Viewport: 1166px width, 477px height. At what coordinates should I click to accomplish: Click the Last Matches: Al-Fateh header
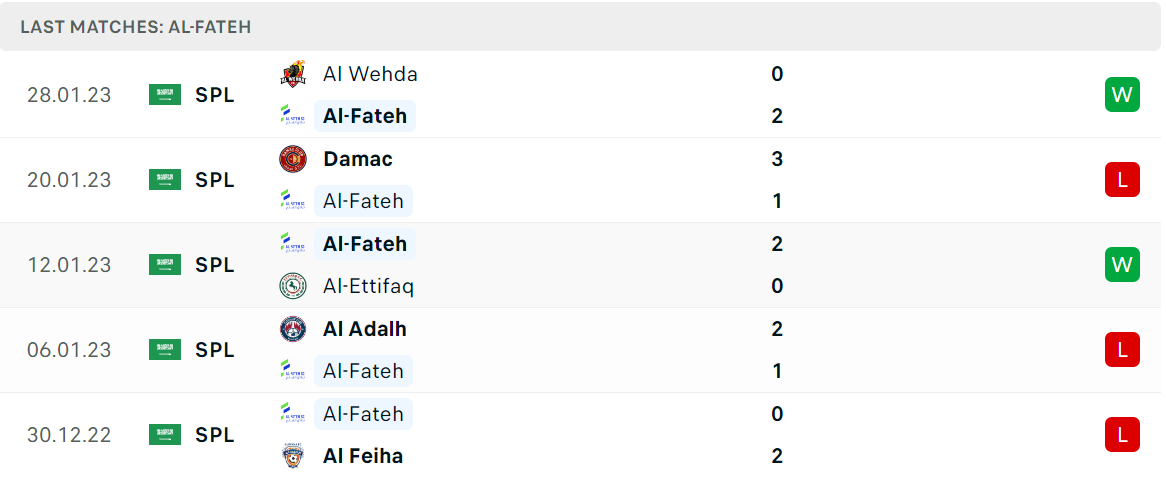pos(136,28)
